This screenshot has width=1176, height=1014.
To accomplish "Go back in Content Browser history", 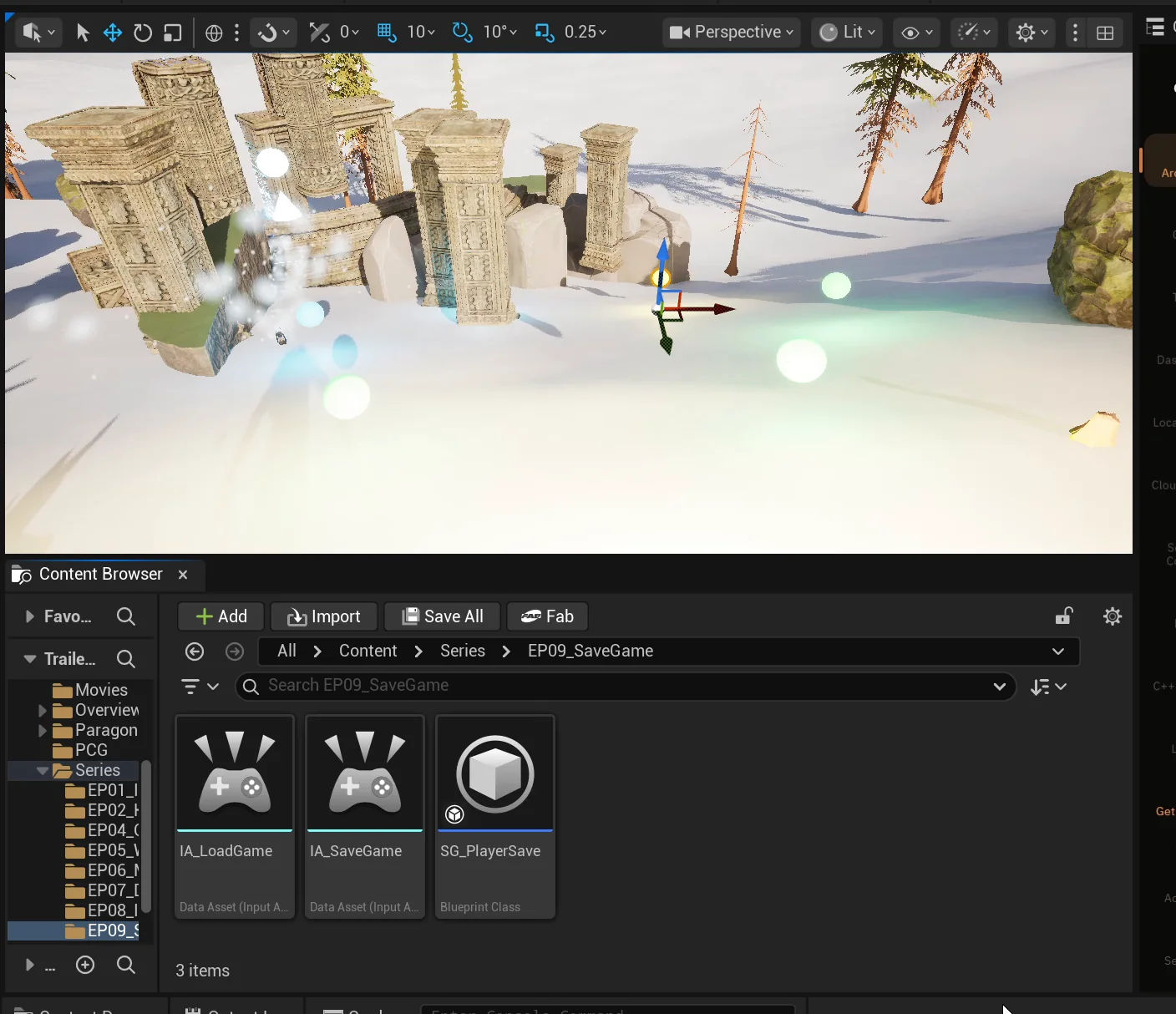I will (195, 651).
